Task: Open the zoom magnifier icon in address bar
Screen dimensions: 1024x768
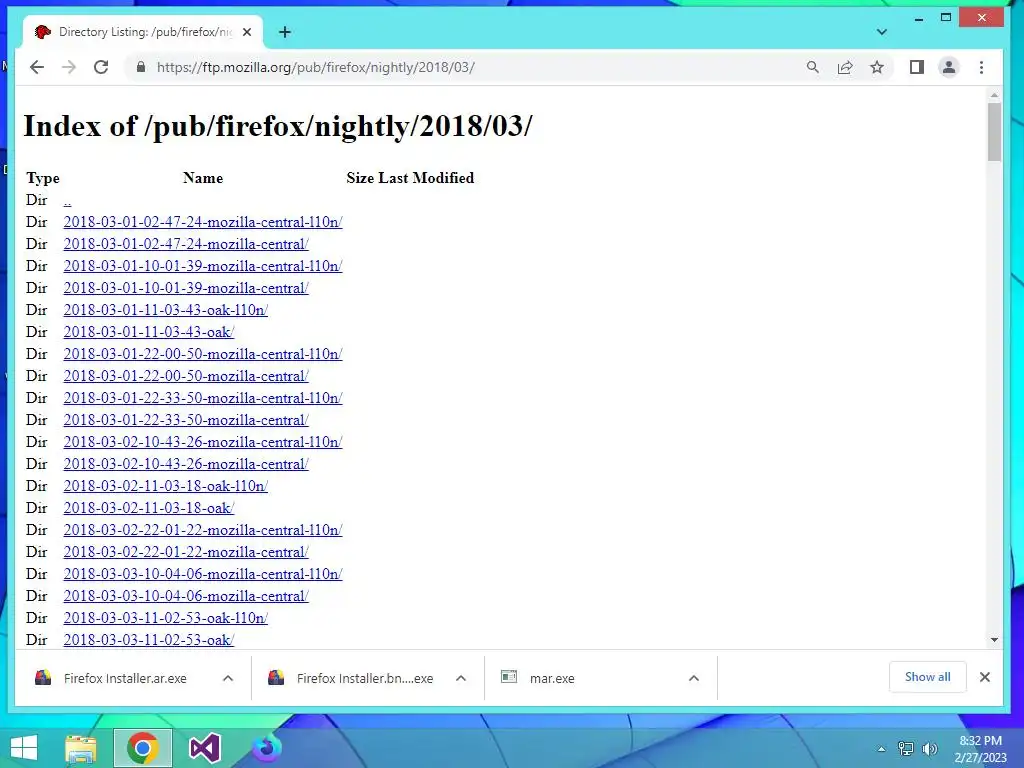Action: 812,67
